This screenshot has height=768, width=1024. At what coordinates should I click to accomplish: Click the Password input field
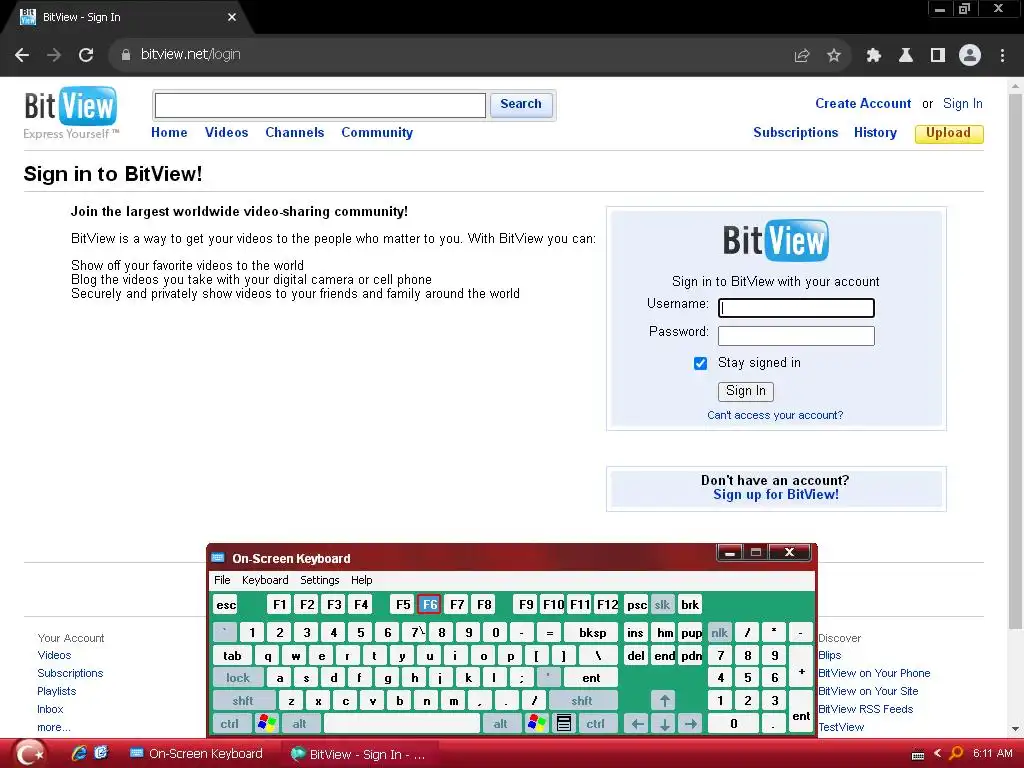click(795, 336)
